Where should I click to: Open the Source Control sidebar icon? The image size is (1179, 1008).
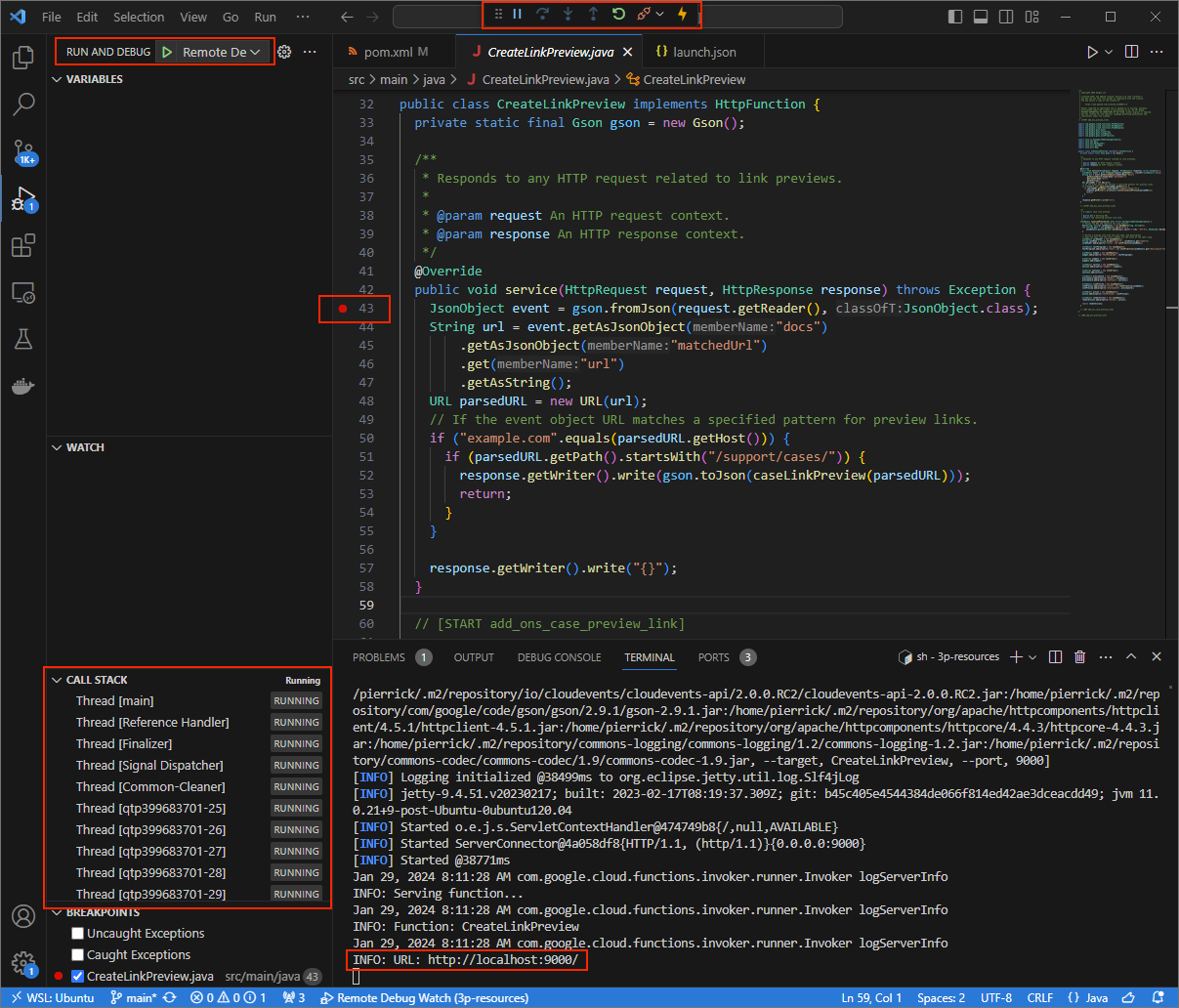23,153
